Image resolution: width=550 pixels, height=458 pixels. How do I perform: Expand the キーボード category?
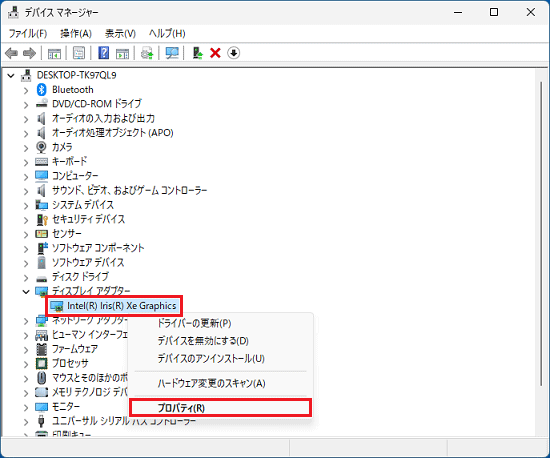(x=26, y=162)
